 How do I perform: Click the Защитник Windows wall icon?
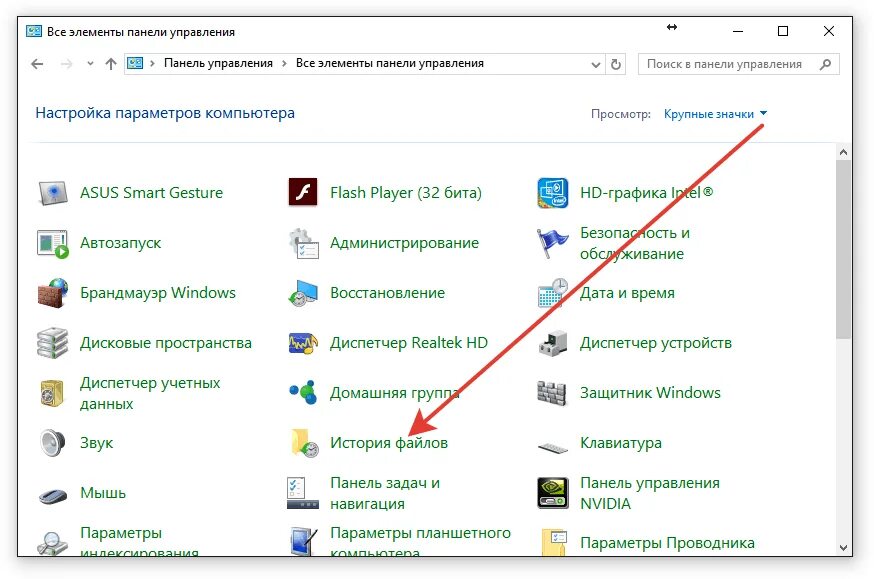point(552,393)
